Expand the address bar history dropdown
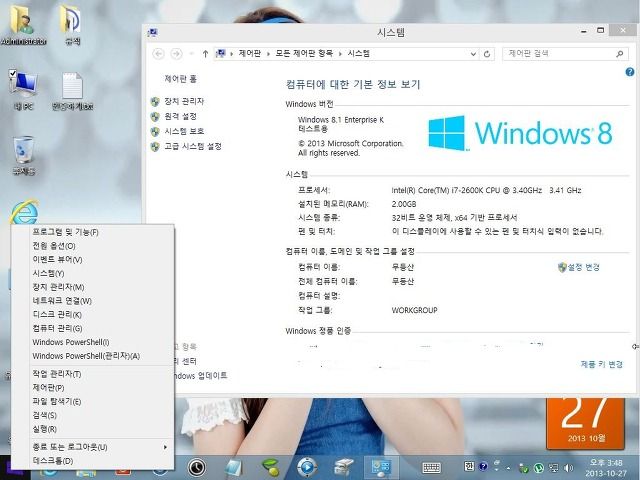 click(x=473, y=54)
